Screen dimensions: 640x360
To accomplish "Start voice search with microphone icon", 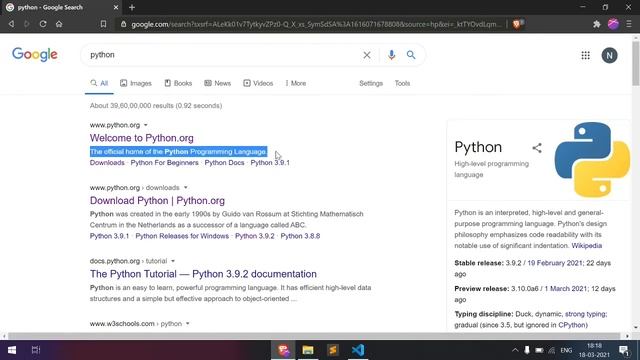I will pyautogui.click(x=391, y=55).
